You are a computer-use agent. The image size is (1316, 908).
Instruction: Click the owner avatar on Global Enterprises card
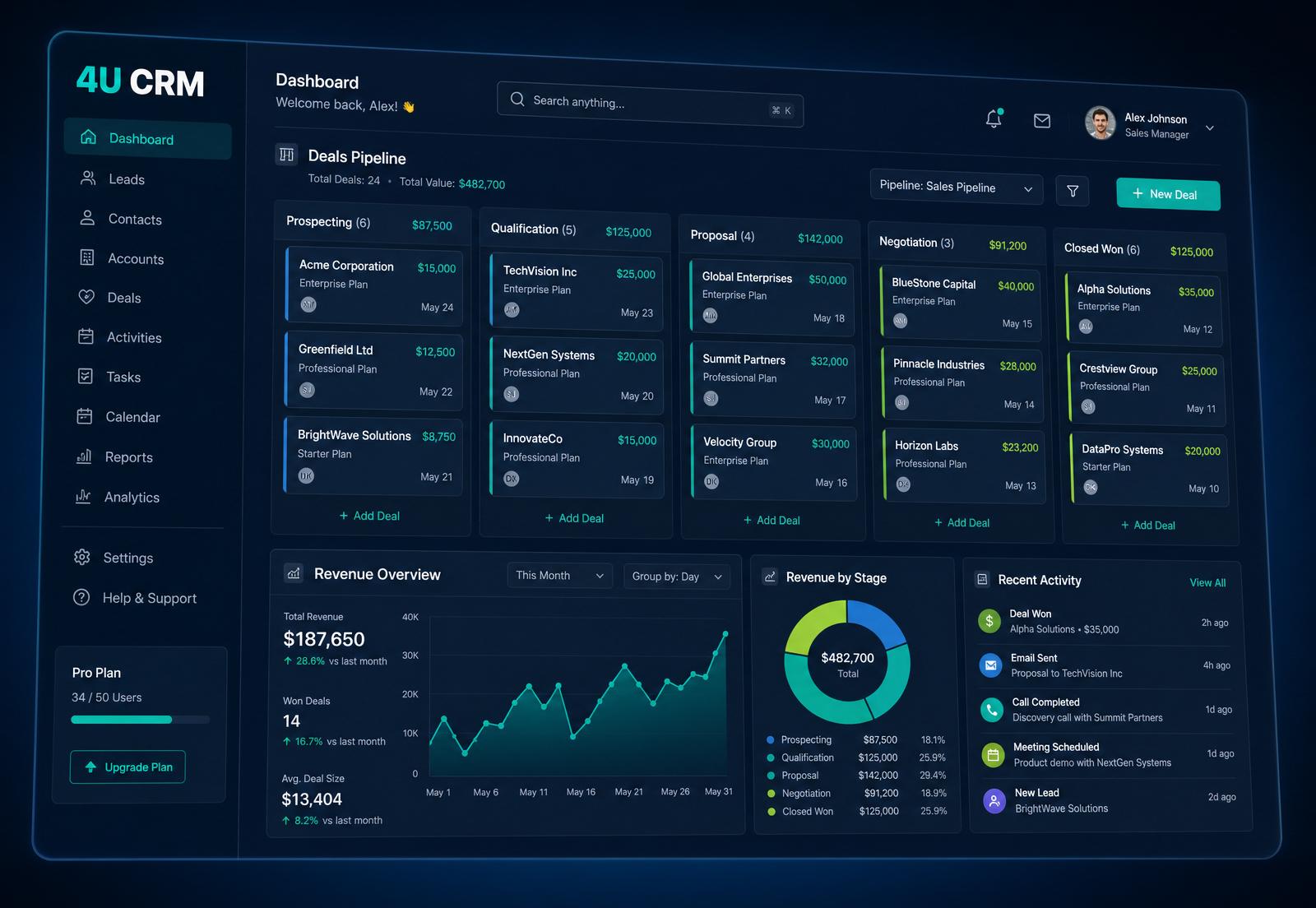point(711,315)
